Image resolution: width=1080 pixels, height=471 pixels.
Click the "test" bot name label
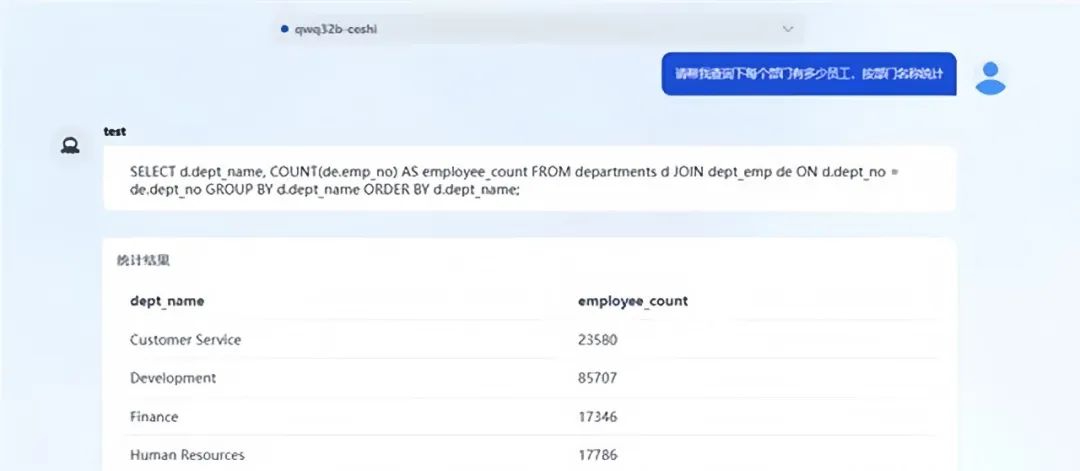tap(114, 131)
